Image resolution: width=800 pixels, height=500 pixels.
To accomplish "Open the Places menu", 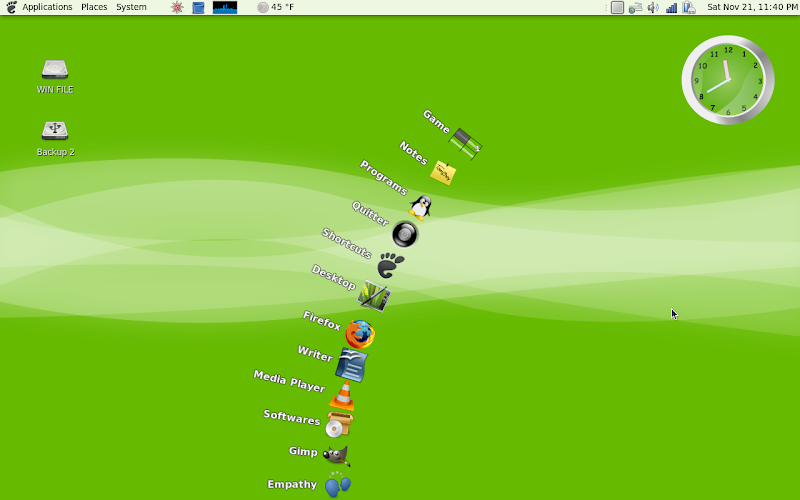I will 94,7.
